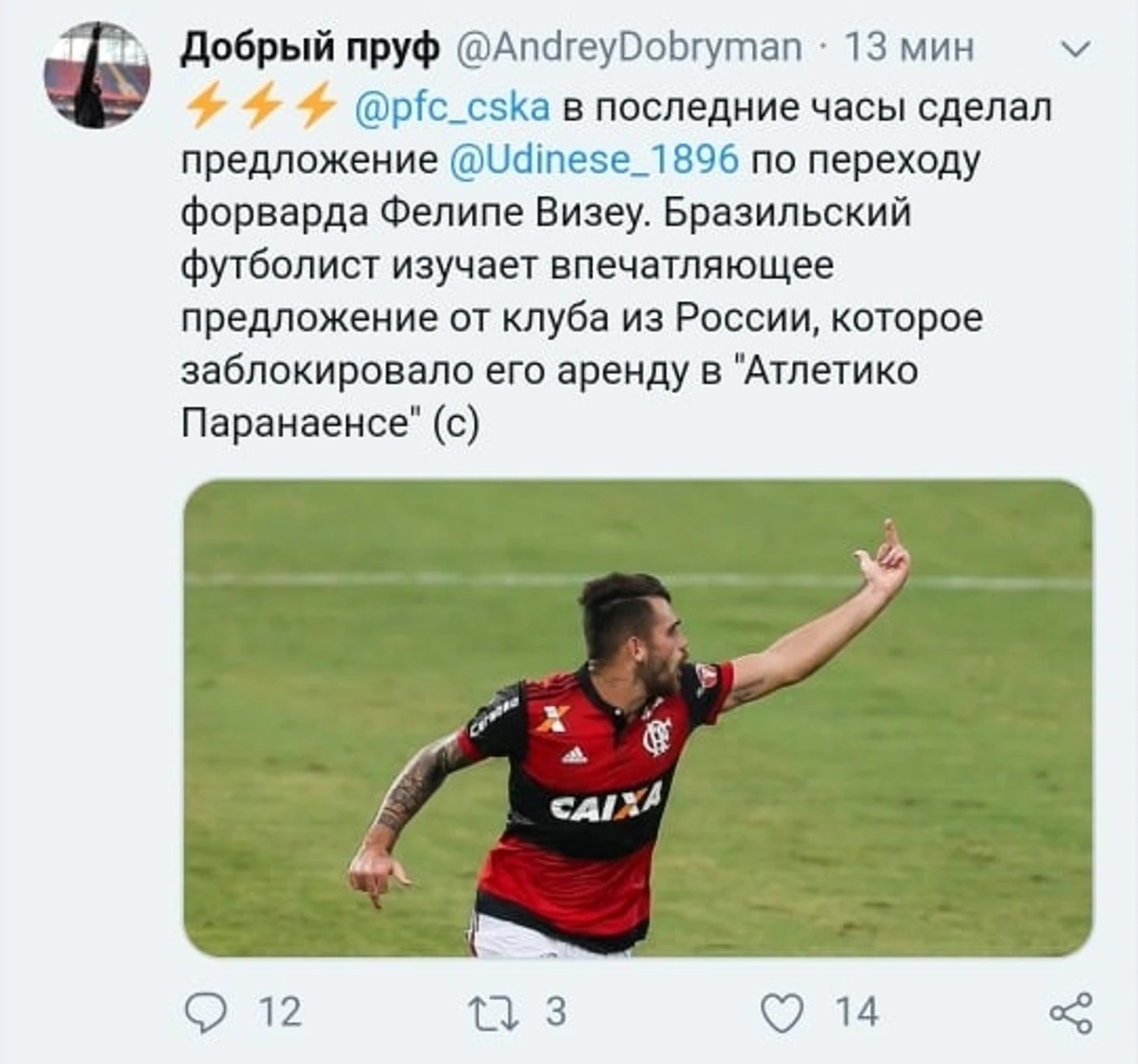Image resolution: width=1138 pixels, height=1064 pixels.
Task: View the 14 likes count
Action: click(x=857, y=1013)
